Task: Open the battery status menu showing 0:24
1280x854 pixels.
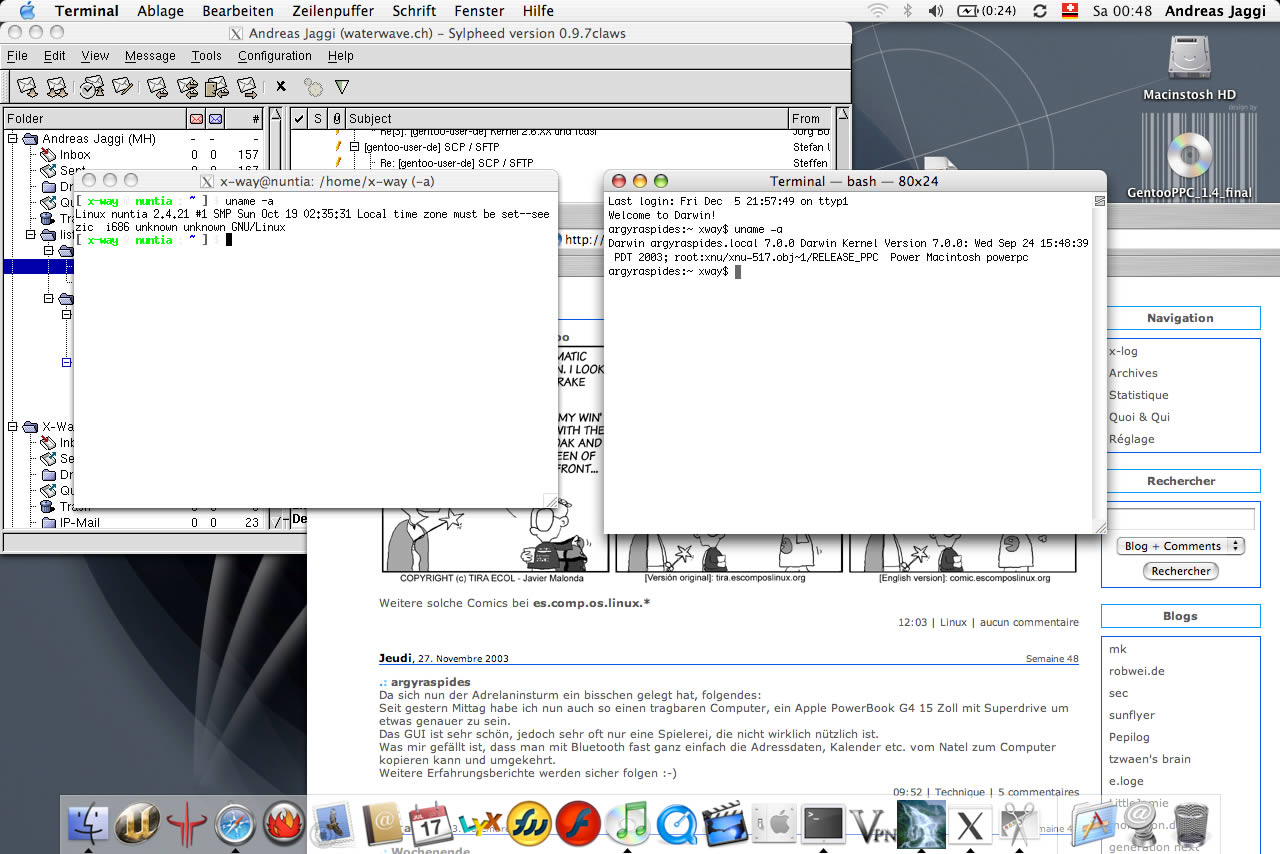Action: click(x=987, y=11)
